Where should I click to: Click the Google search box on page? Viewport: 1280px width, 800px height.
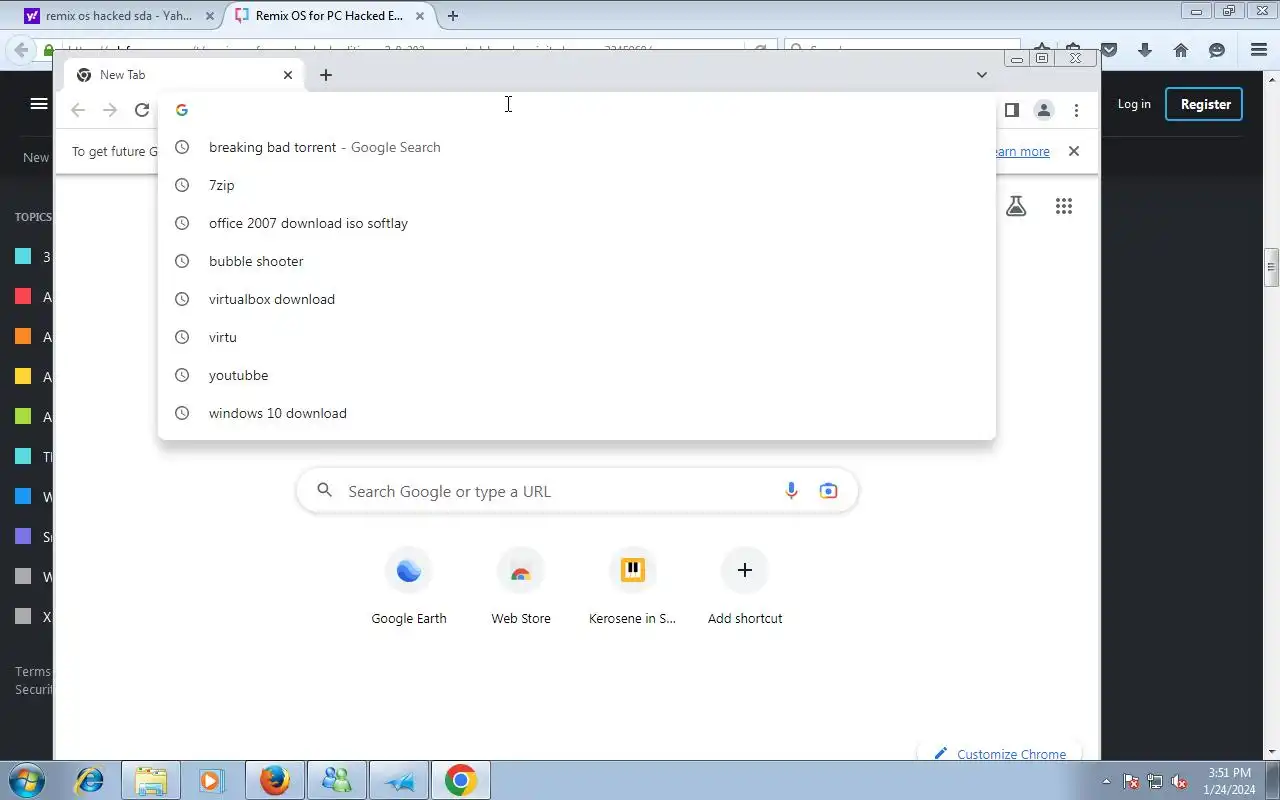pos(577,491)
